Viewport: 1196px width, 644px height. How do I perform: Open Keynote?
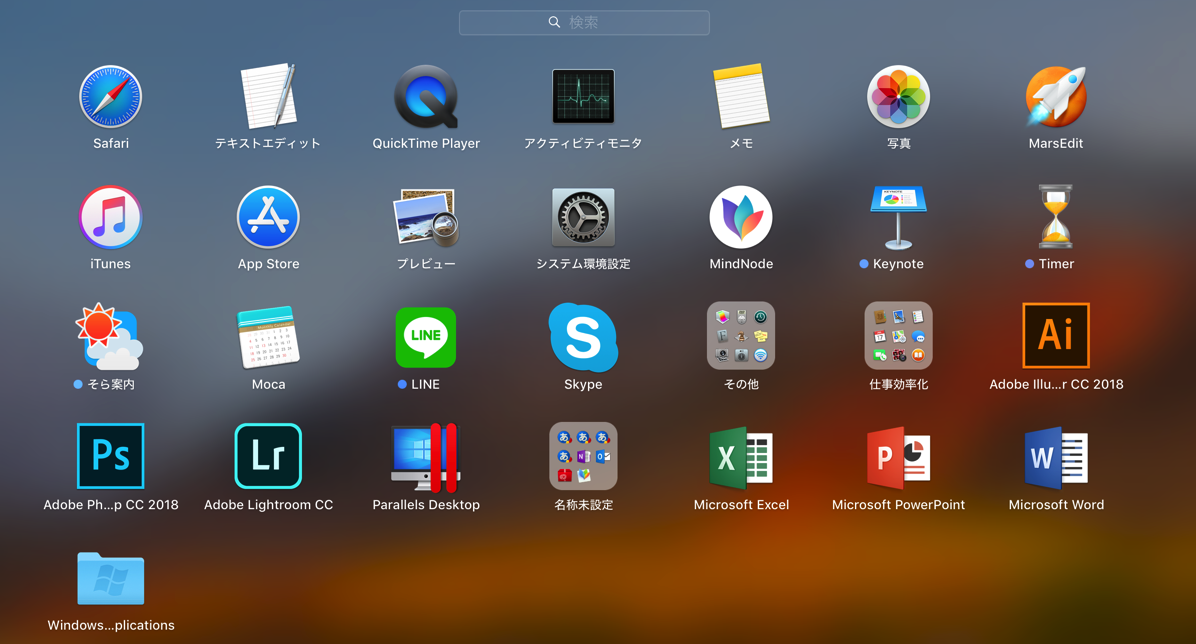pos(899,217)
